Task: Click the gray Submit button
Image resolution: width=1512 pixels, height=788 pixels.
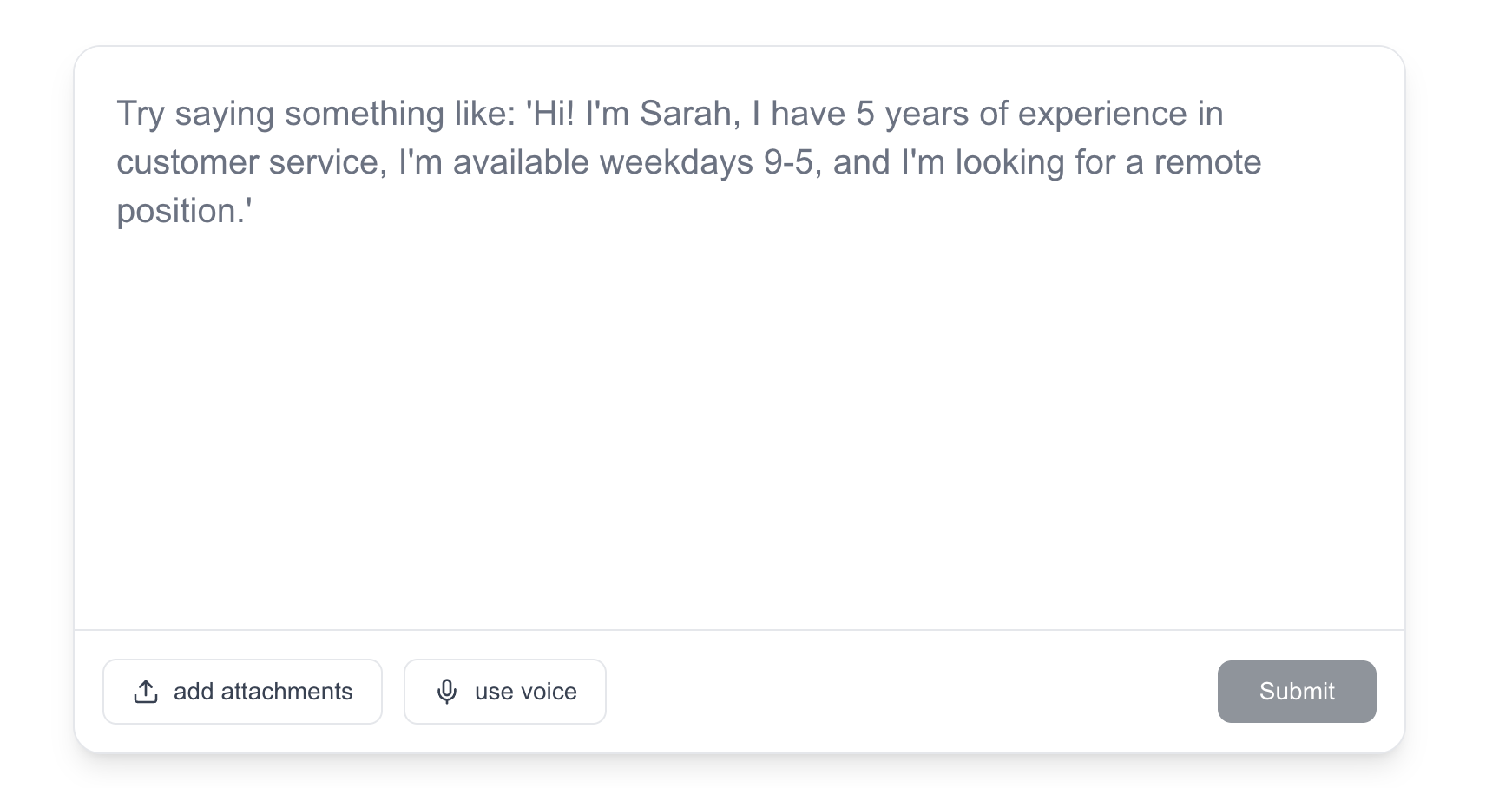Action: click(x=1297, y=692)
